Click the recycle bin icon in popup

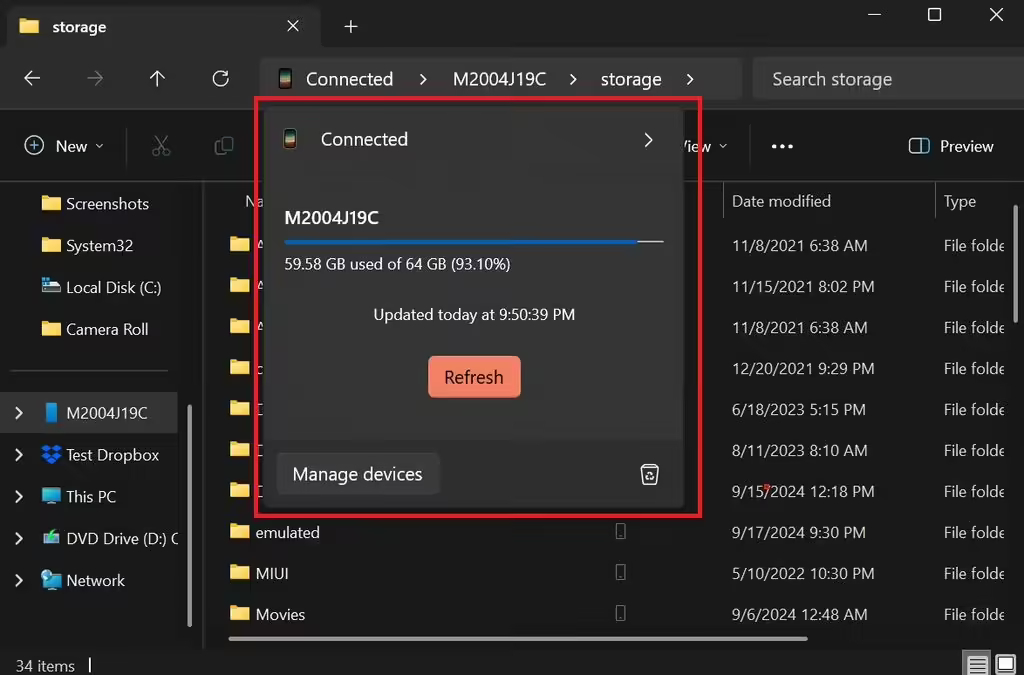tap(650, 474)
